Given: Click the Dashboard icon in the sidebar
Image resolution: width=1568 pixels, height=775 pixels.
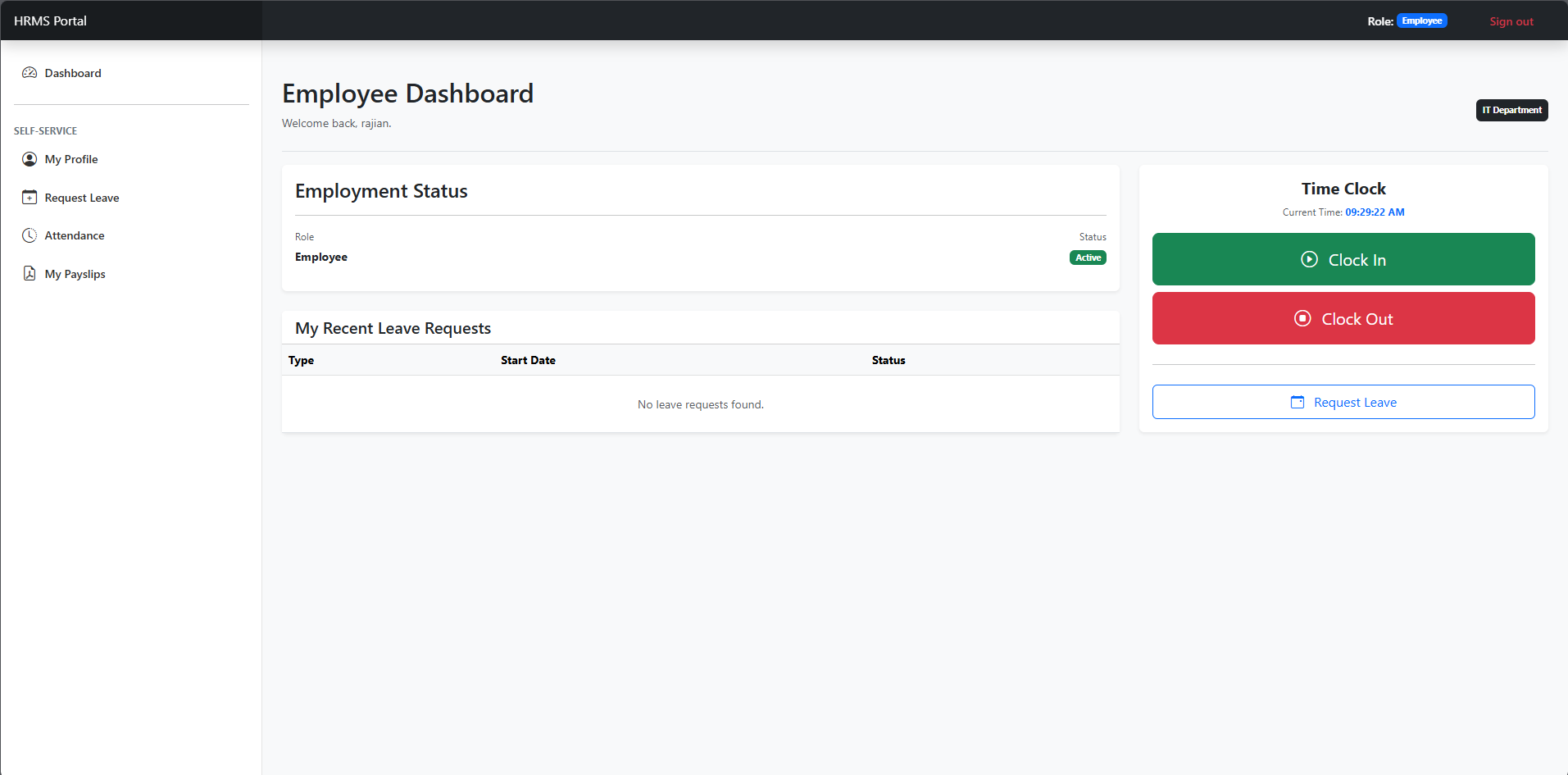Looking at the screenshot, I should coord(30,72).
